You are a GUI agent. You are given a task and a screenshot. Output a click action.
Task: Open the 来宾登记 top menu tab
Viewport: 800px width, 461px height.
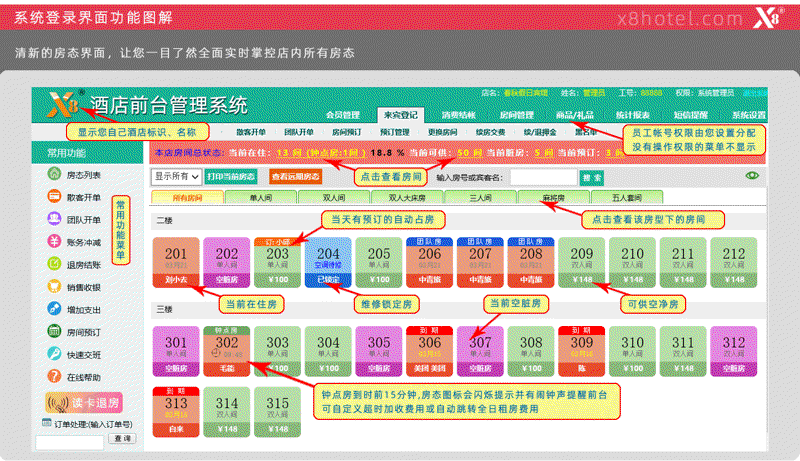click(401, 115)
